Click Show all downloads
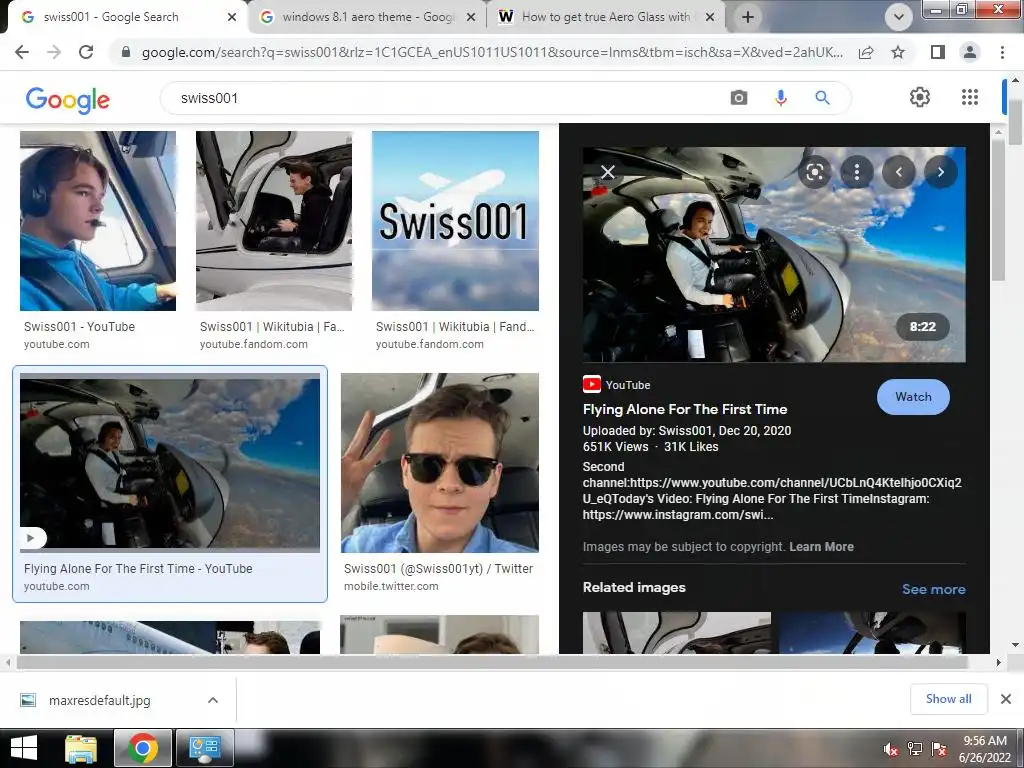This screenshot has height=768, width=1024. click(x=948, y=699)
